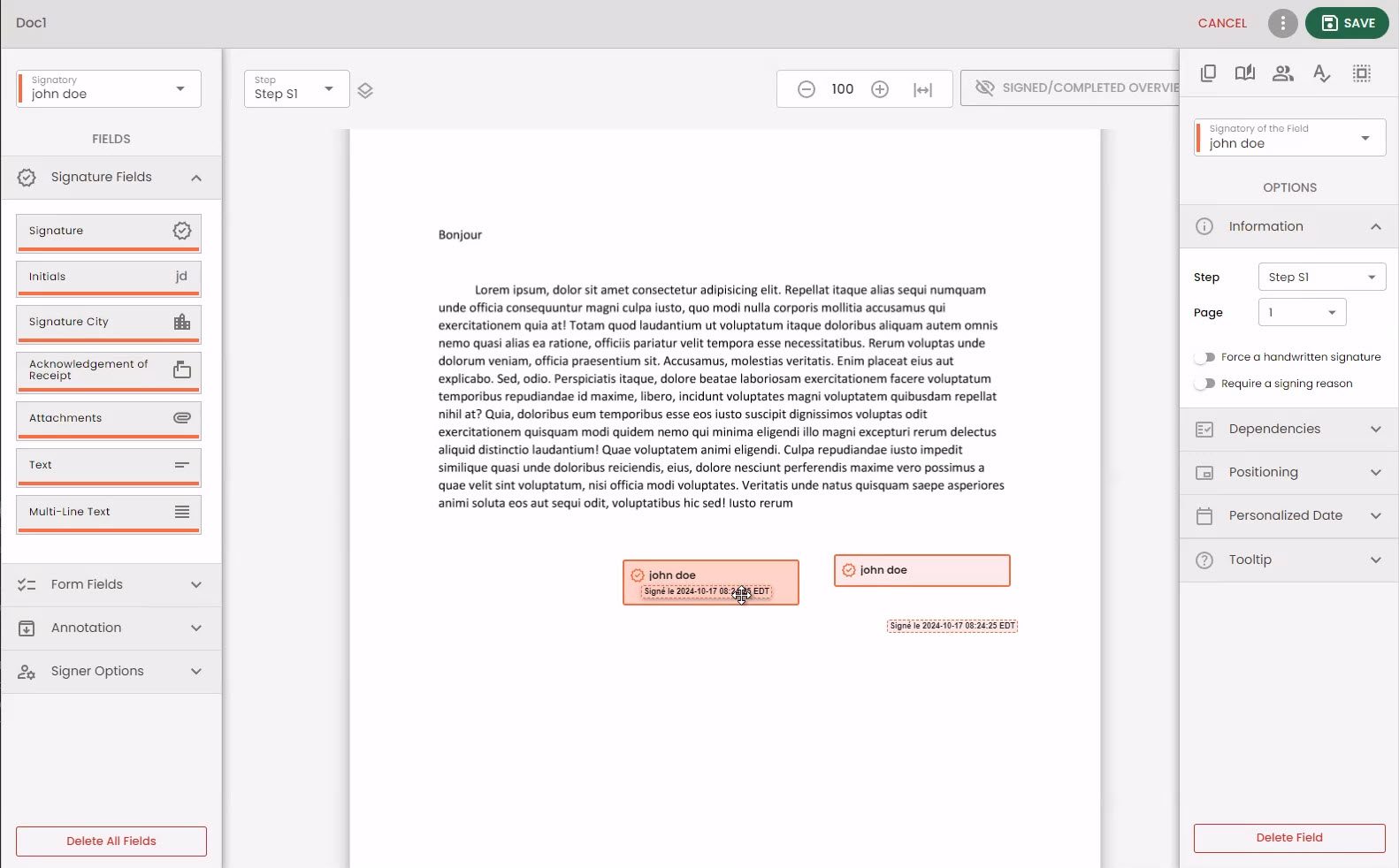This screenshot has height=868, width=1399.
Task: Click the Form Fields checklist icon
Action: pyautogui.click(x=27, y=585)
